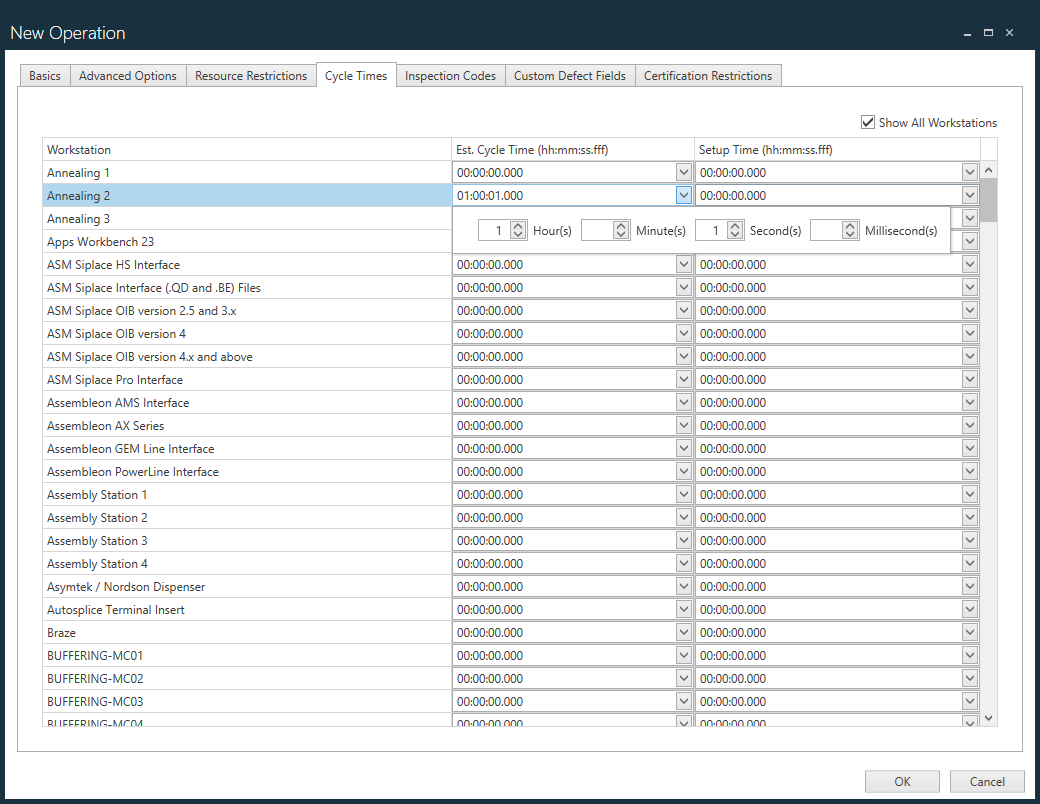Switch to the Custom Defect Fields tab
The width and height of the screenshot is (1040, 804).
coord(569,75)
